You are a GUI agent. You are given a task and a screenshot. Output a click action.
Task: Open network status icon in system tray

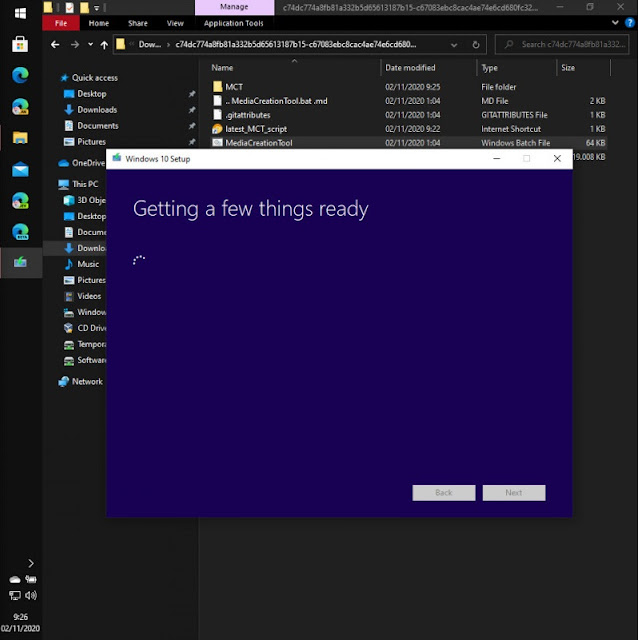click(15, 596)
